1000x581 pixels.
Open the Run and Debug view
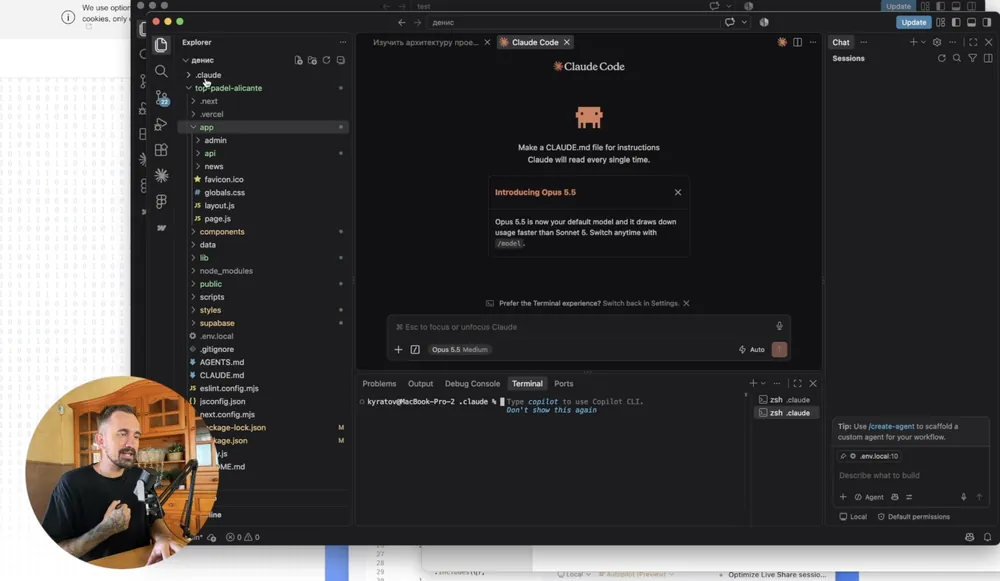pyautogui.click(x=161, y=124)
